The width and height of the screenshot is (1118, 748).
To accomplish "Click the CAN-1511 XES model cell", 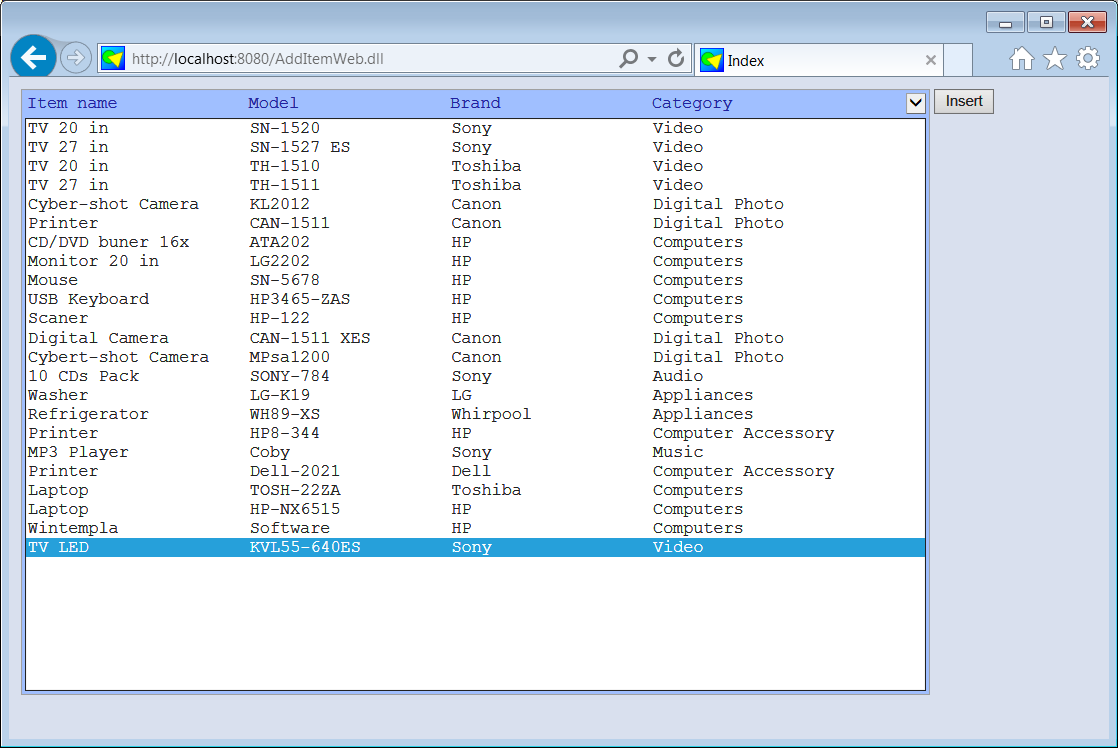I will (309, 338).
